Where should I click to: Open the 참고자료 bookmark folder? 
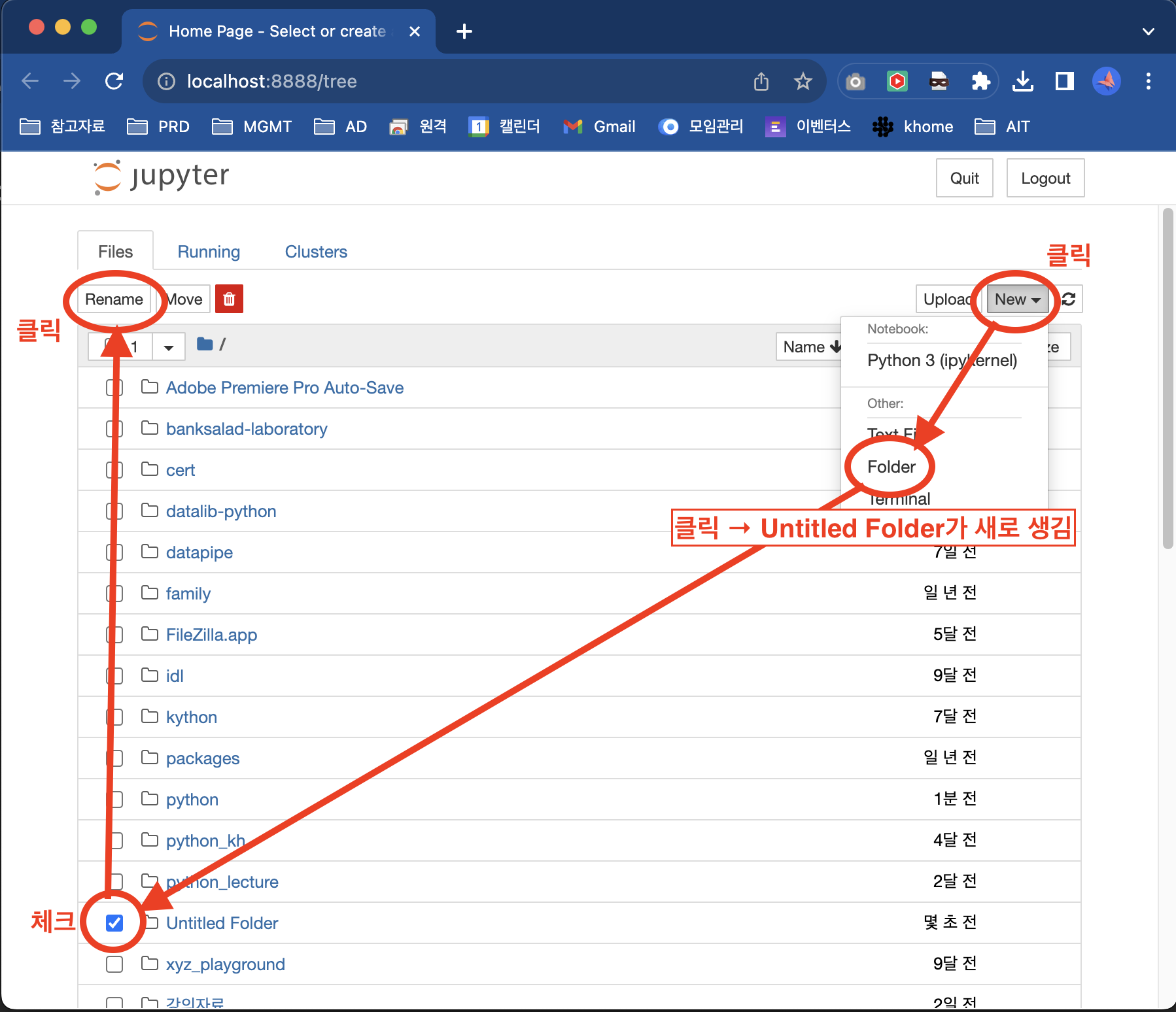click(x=62, y=126)
